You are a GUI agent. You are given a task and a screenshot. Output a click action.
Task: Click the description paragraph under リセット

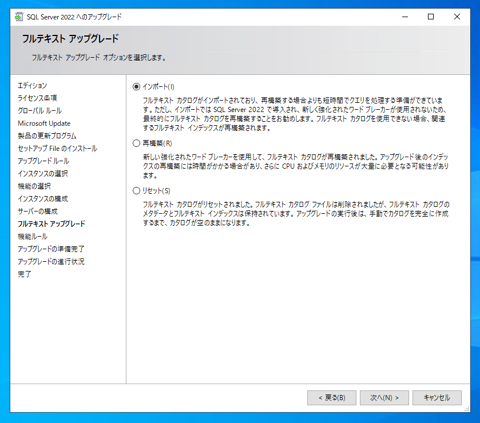(x=296, y=214)
